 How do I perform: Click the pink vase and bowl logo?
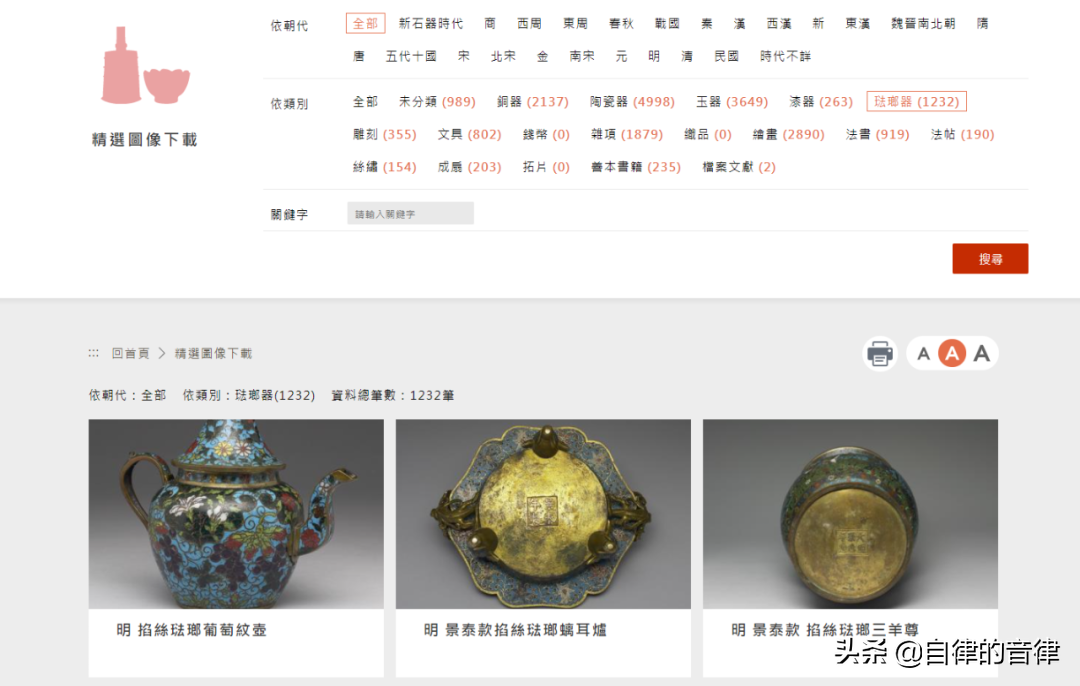coord(145,66)
